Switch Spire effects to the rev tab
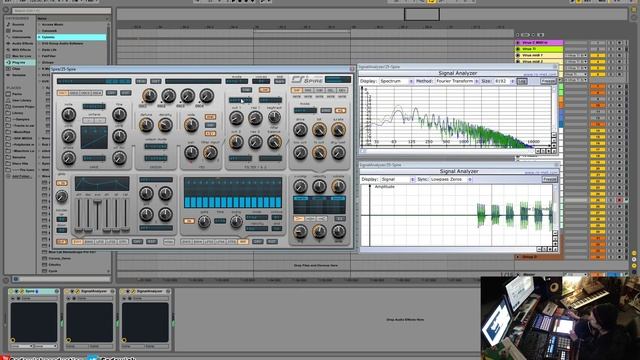The height and width of the screenshot is (360, 640). click(x=342, y=90)
